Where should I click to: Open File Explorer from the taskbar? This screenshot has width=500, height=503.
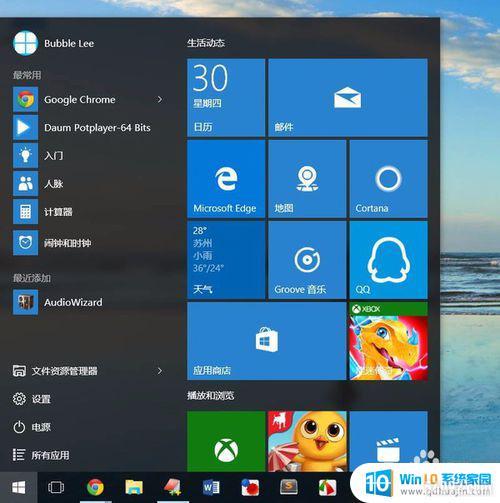point(134,487)
